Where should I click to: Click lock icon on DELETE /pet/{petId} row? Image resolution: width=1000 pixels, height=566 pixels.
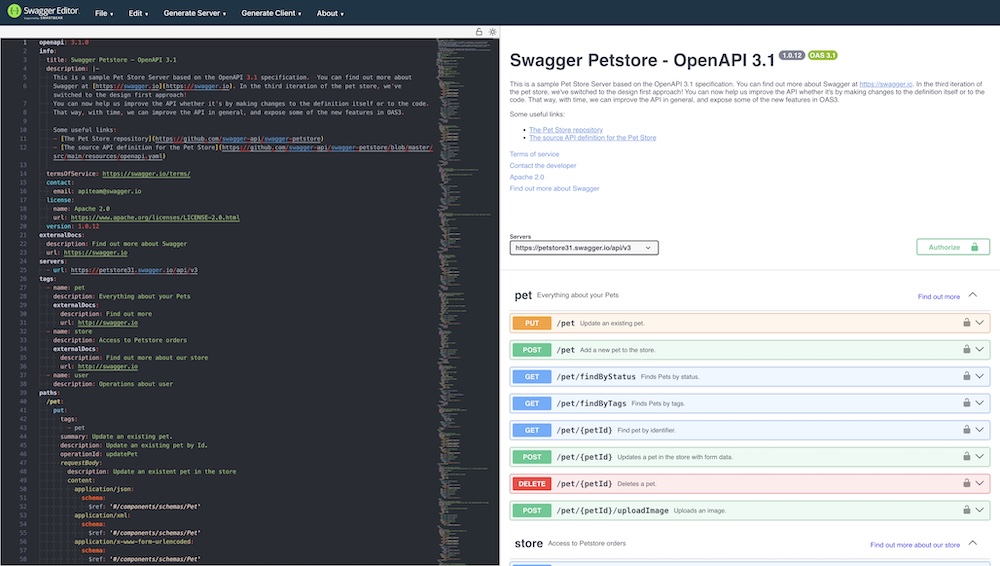[967, 484]
